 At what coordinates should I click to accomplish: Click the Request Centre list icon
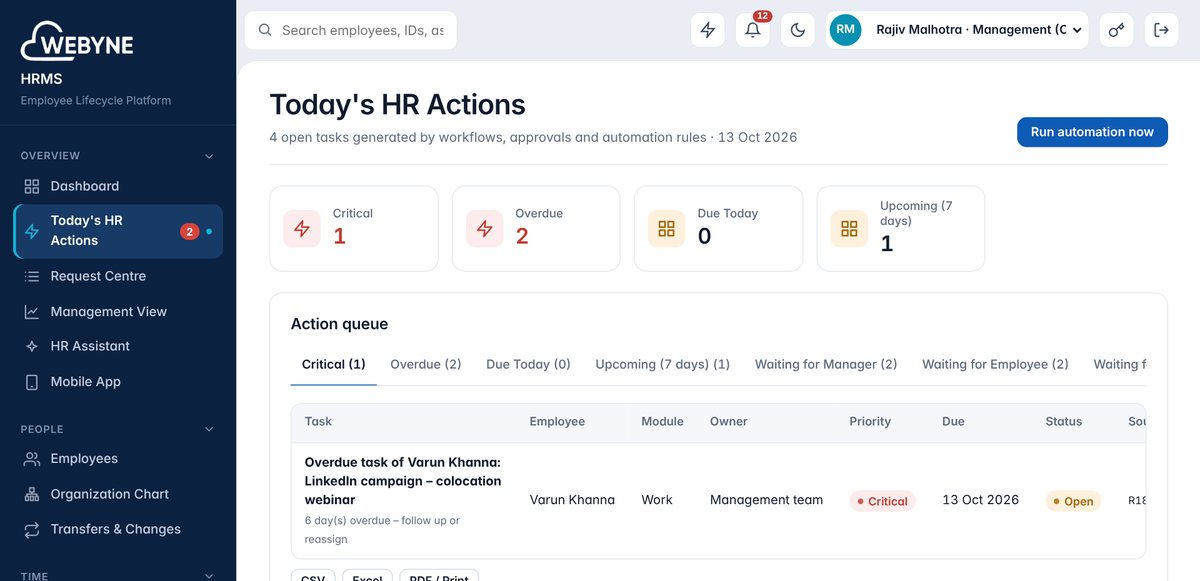[32, 276]
